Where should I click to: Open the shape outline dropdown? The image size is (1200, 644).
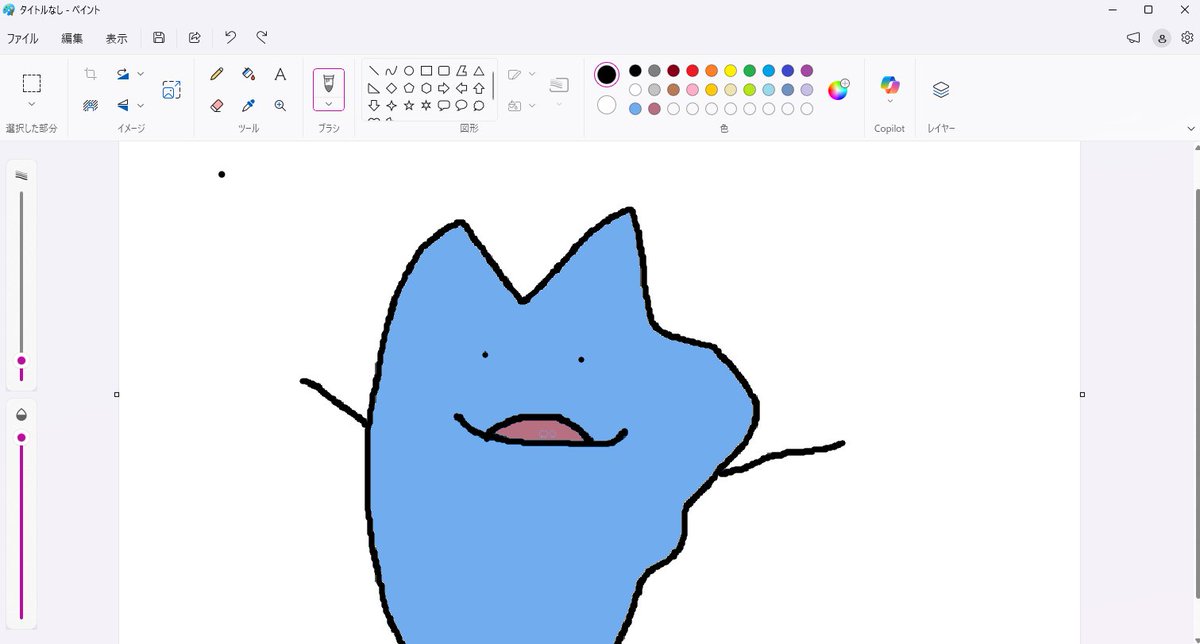(x=532, y=74)
